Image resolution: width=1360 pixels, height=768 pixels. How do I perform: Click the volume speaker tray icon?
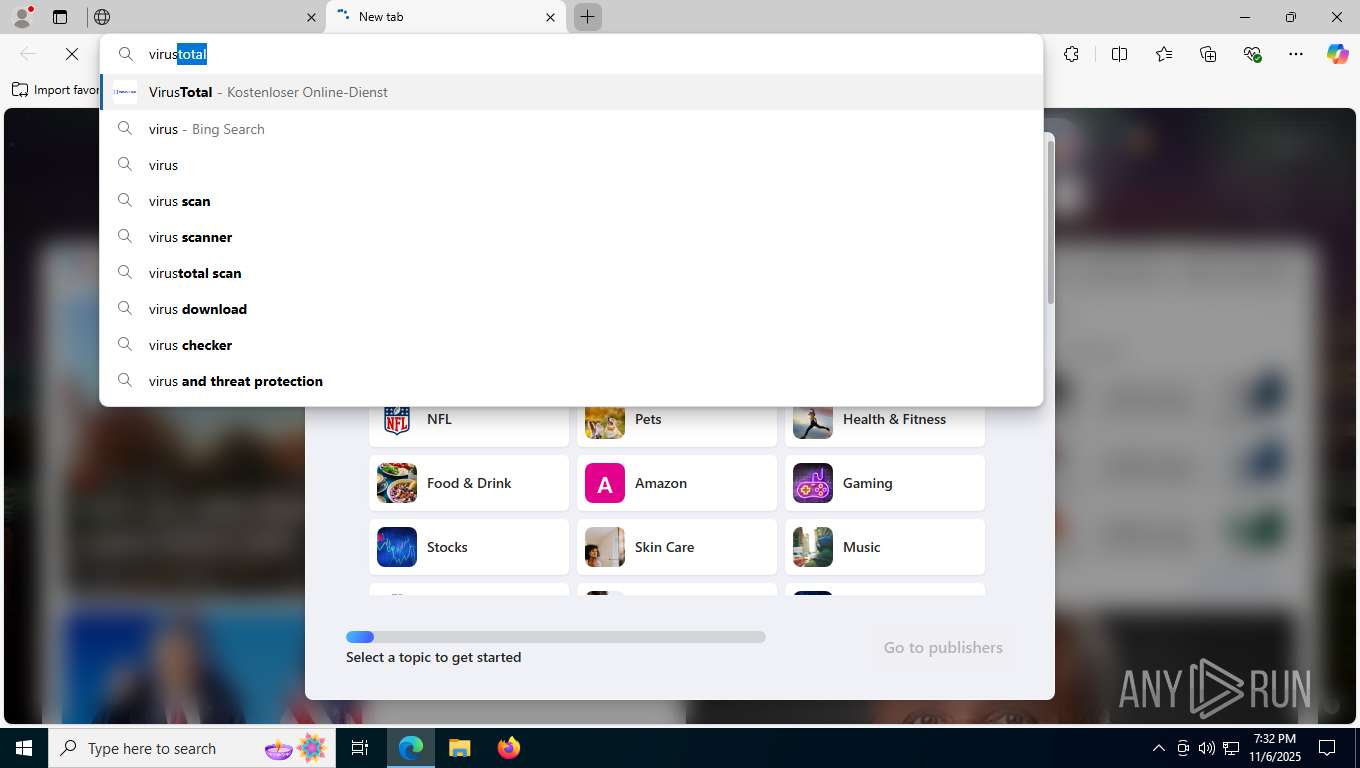[x=1207, y=748]
